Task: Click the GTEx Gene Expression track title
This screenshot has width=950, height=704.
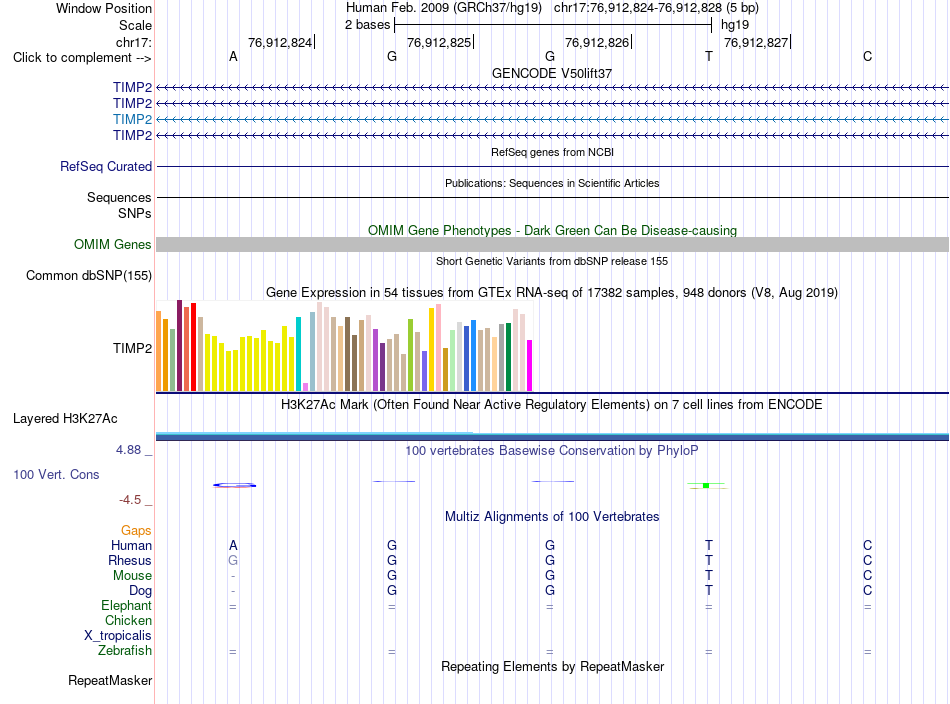Action: pos(552,293)
